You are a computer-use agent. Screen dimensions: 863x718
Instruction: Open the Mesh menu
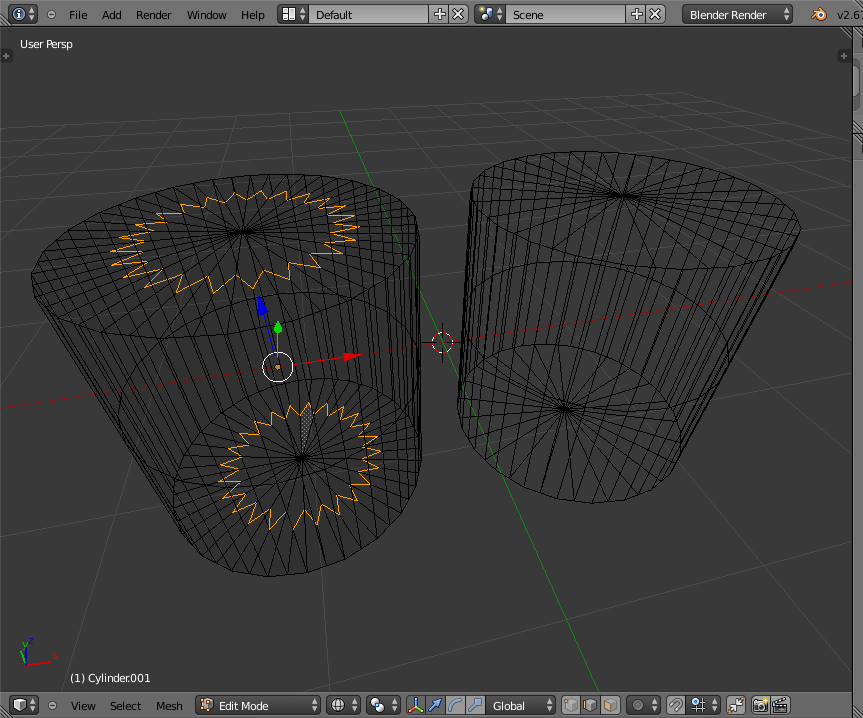[x=169, y=706]
